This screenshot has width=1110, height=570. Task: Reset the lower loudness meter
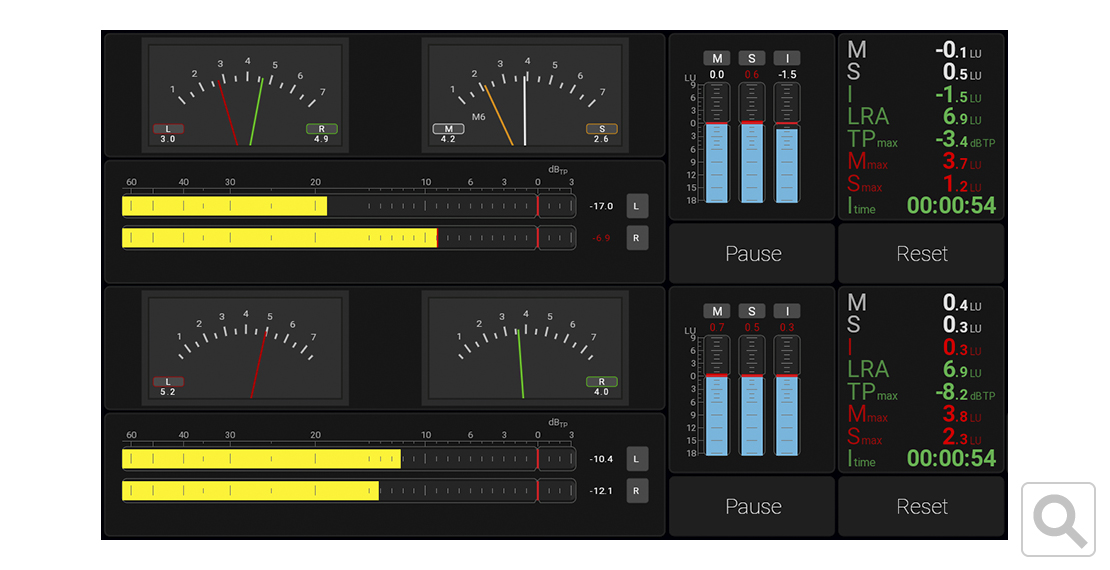click(x=921, y=507)
